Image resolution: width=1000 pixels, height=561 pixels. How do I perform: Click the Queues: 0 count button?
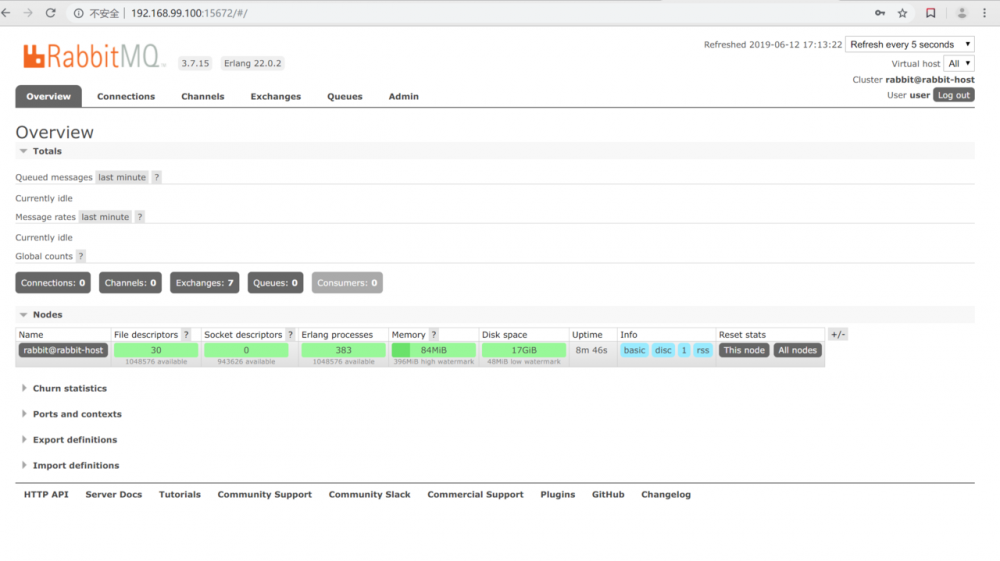point(276,283)
